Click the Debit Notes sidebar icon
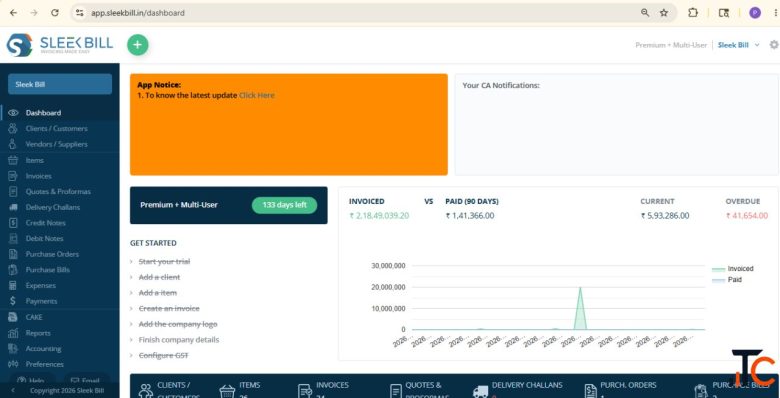This screenshot has width=780, height=398. pos(13,238)
